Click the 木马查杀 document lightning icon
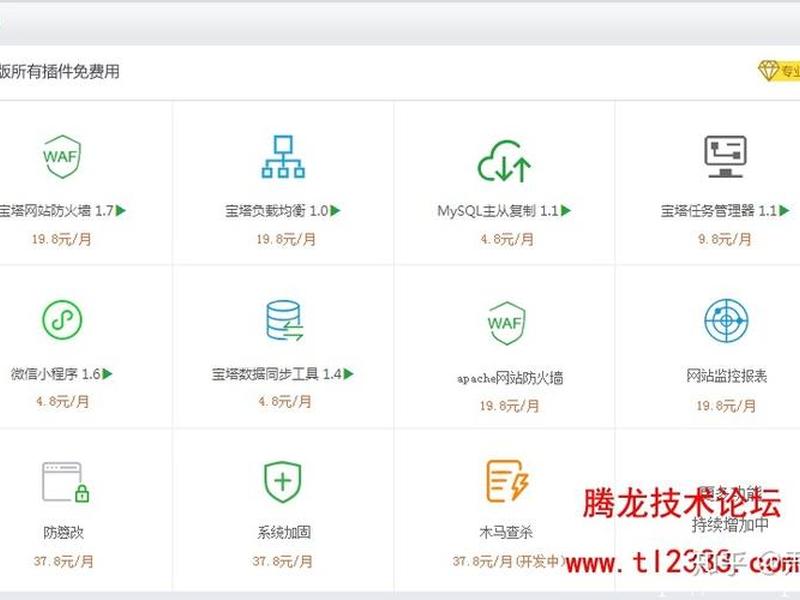 point(507,481)
